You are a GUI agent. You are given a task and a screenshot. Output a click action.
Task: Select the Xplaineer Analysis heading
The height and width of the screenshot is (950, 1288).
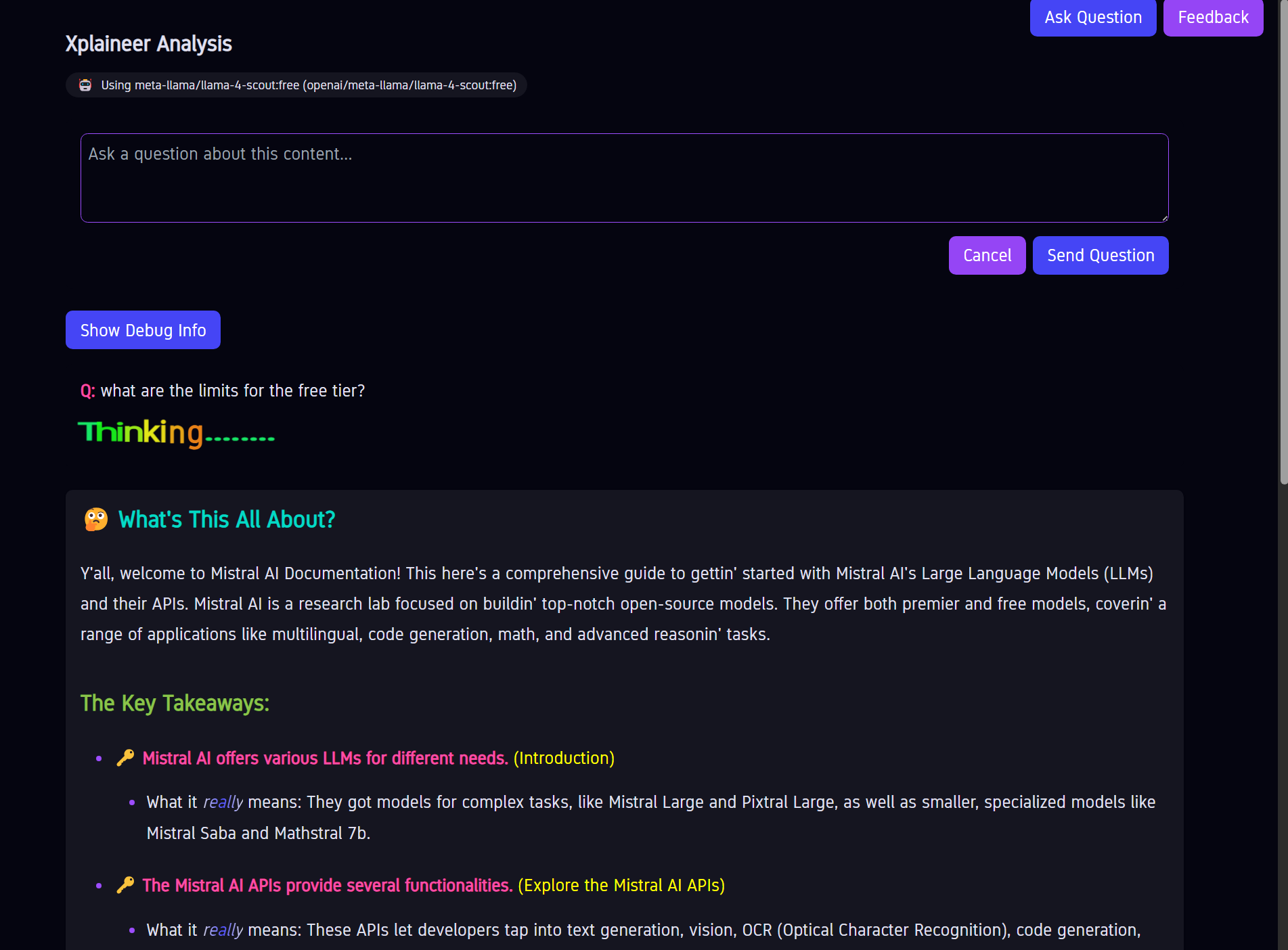[148, 44]
